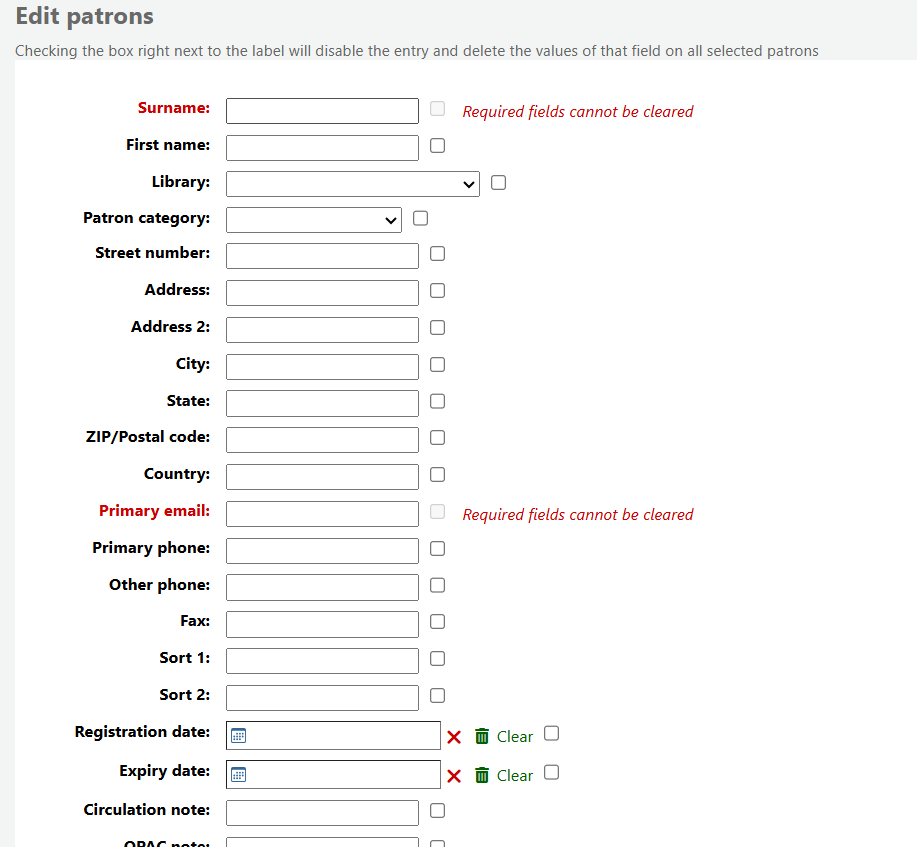
Task: Click the Clear link for Expiry date
Action: tap(515, 776)
